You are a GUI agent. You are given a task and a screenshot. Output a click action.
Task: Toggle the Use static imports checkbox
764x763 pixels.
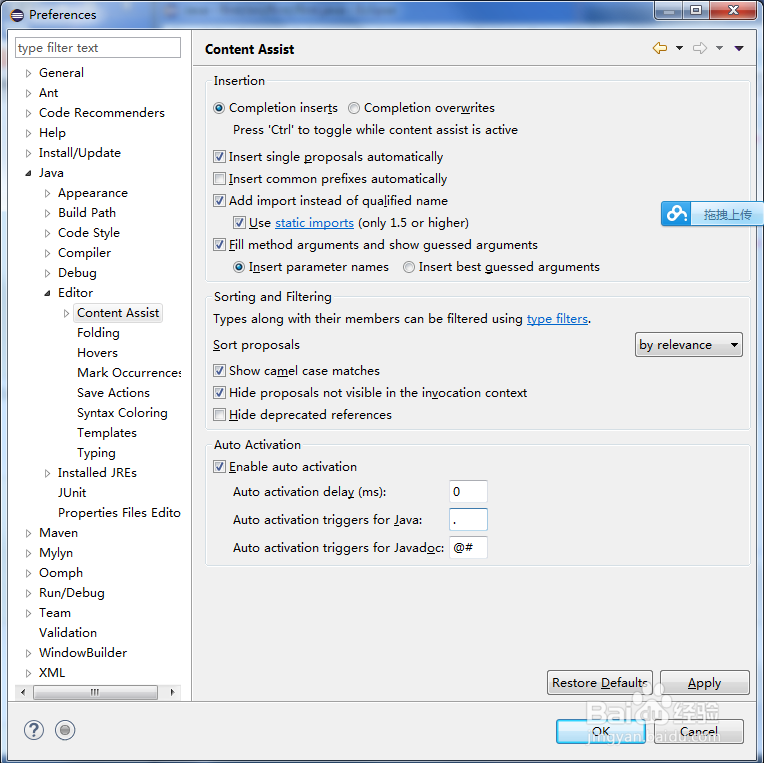(239, 223)
